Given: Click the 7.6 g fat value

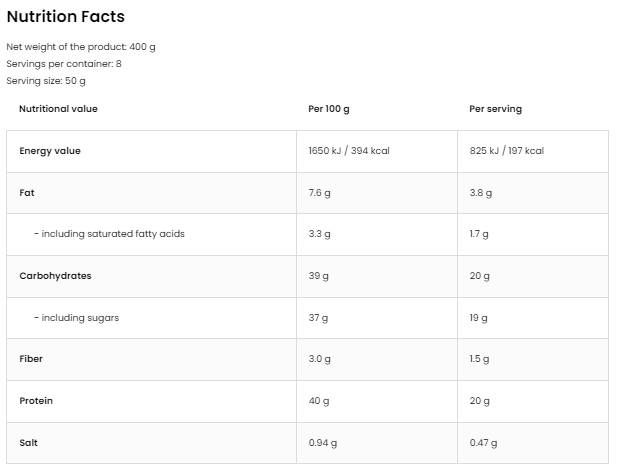Looking at the screenshot, I should [320, 192].
